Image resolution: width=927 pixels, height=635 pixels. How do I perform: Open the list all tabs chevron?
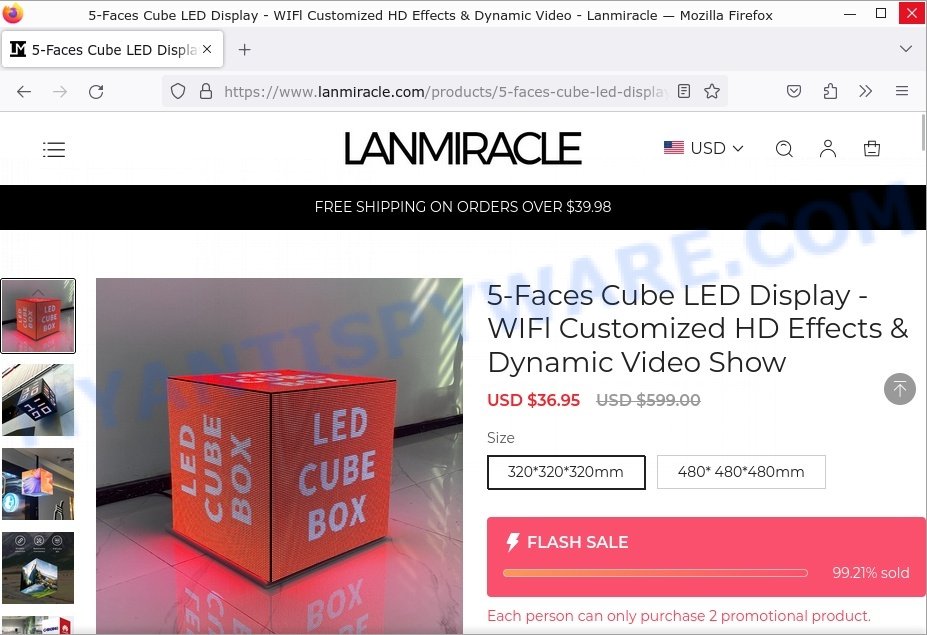coord(905,49)
